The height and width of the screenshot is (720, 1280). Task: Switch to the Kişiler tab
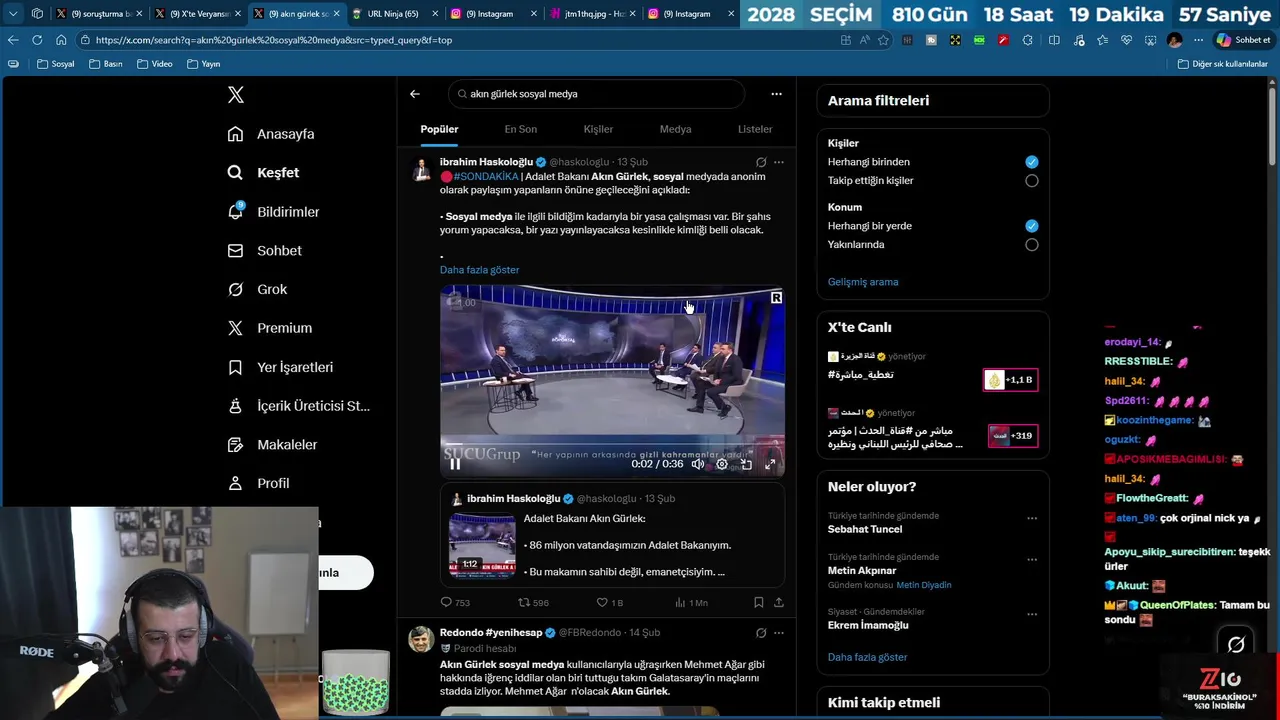coord(598,129)
